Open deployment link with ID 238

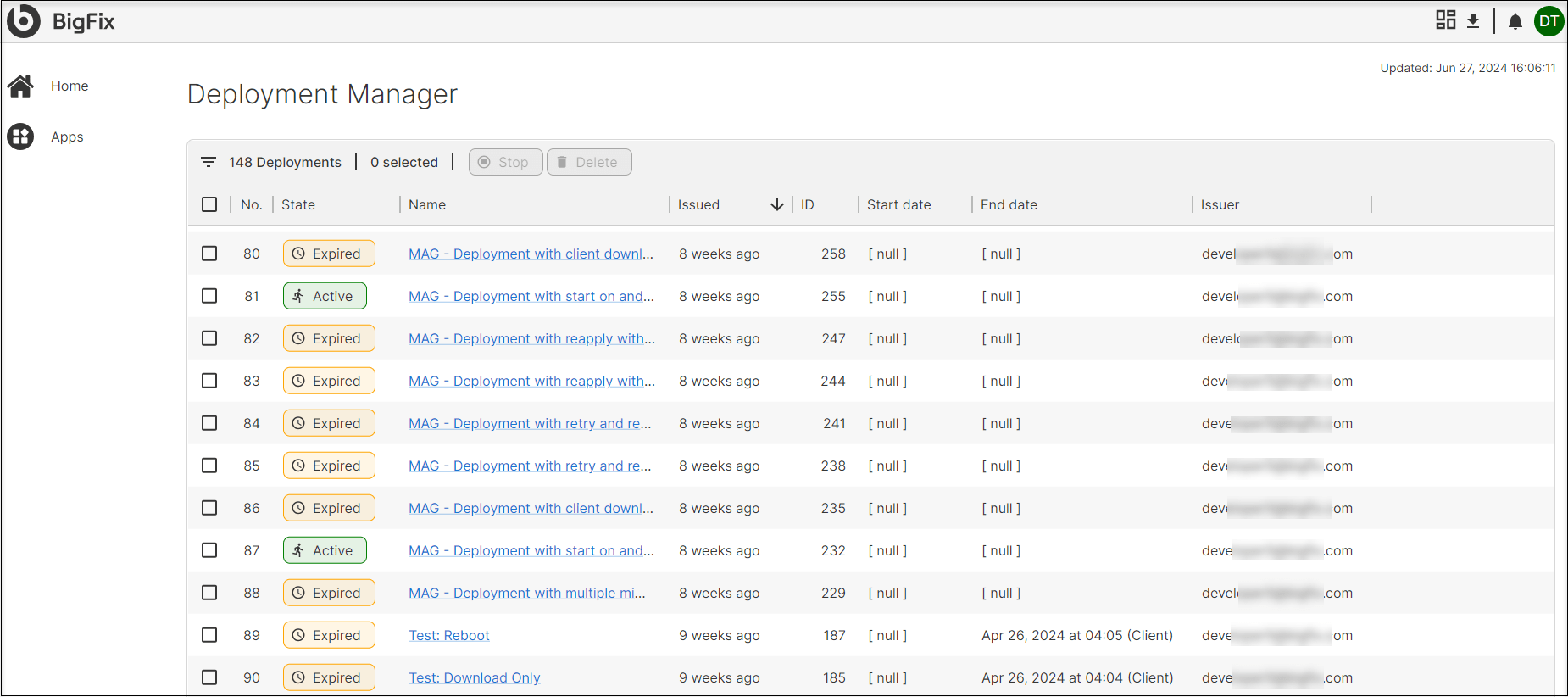click(x=530, y=466)
